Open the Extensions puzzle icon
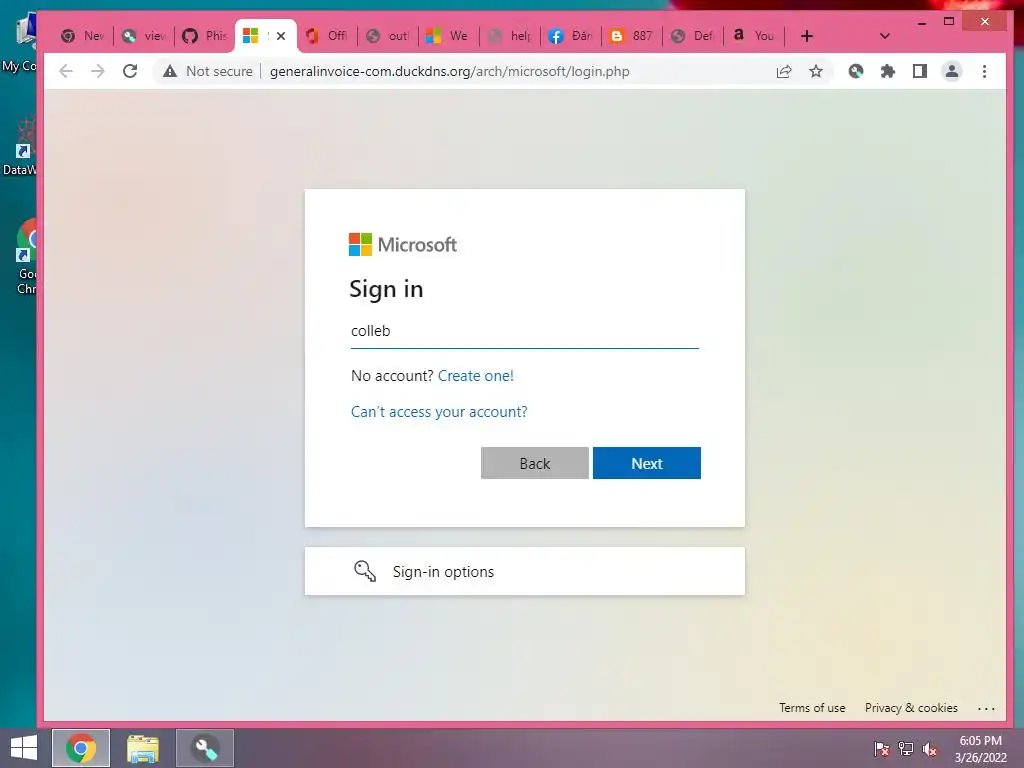Image resolution: width=1024 pixels, height=768 pixels. [888, 71]
